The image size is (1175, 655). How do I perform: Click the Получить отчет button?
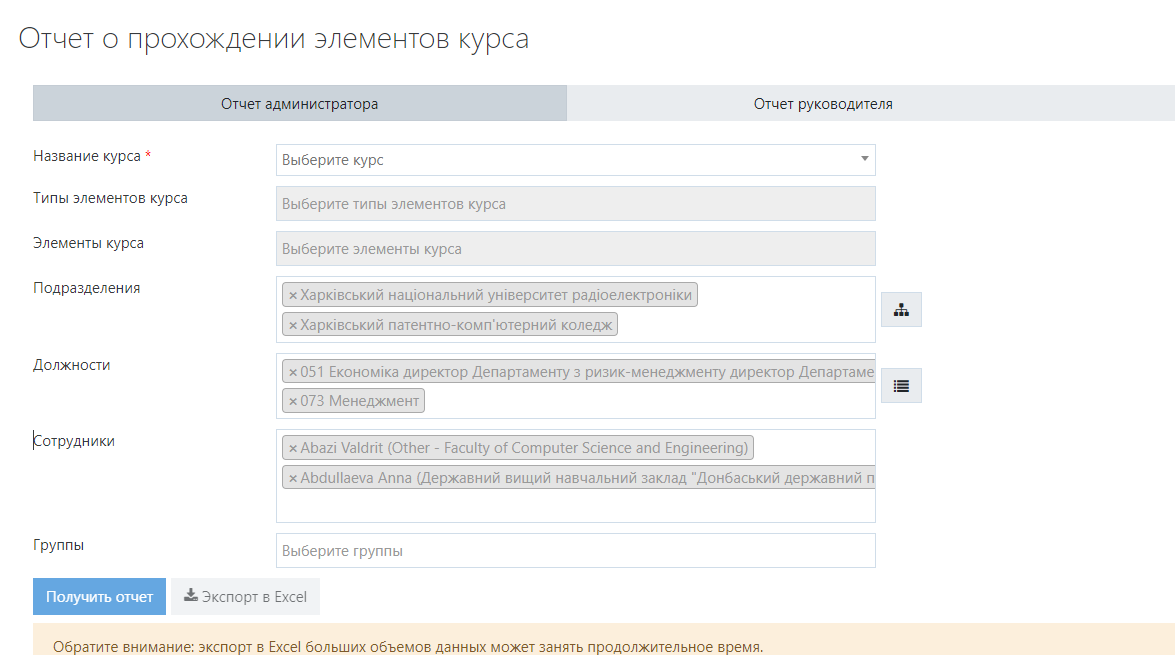coord(99,597)
